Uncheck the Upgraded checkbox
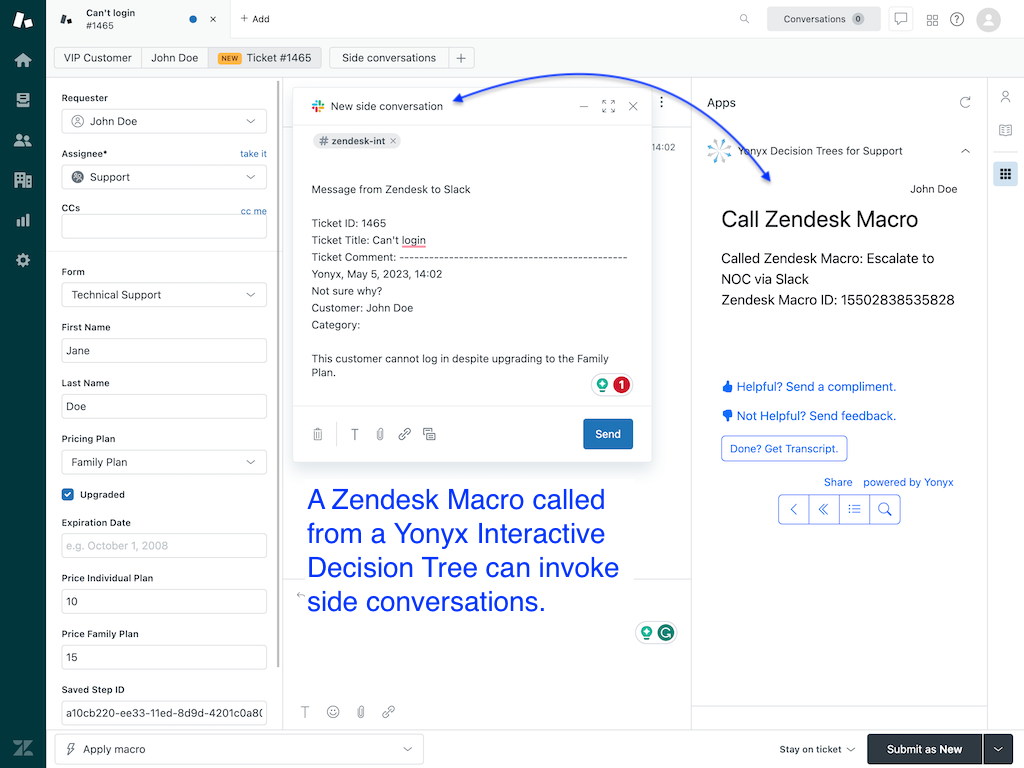The image size is (1024, 768). tap(66, 494)
